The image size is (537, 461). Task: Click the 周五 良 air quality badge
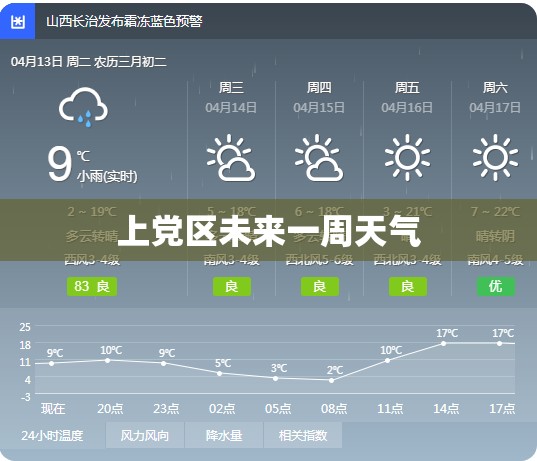pyautogui.click(x=408, y=286)
